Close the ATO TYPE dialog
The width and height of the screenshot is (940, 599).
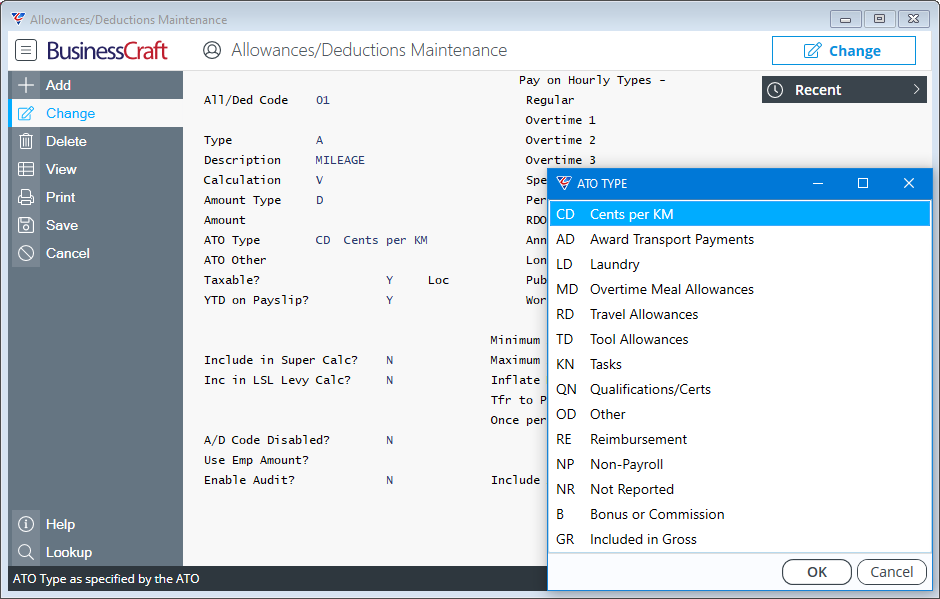[x=909, y=183]
